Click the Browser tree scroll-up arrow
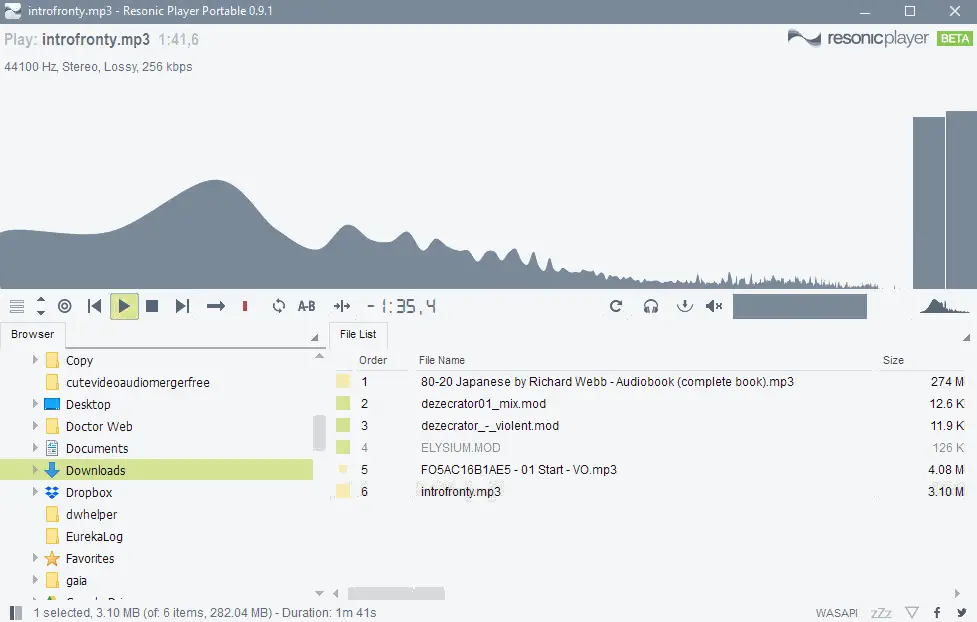The image size is (977, 622). [x=319, y=356]
